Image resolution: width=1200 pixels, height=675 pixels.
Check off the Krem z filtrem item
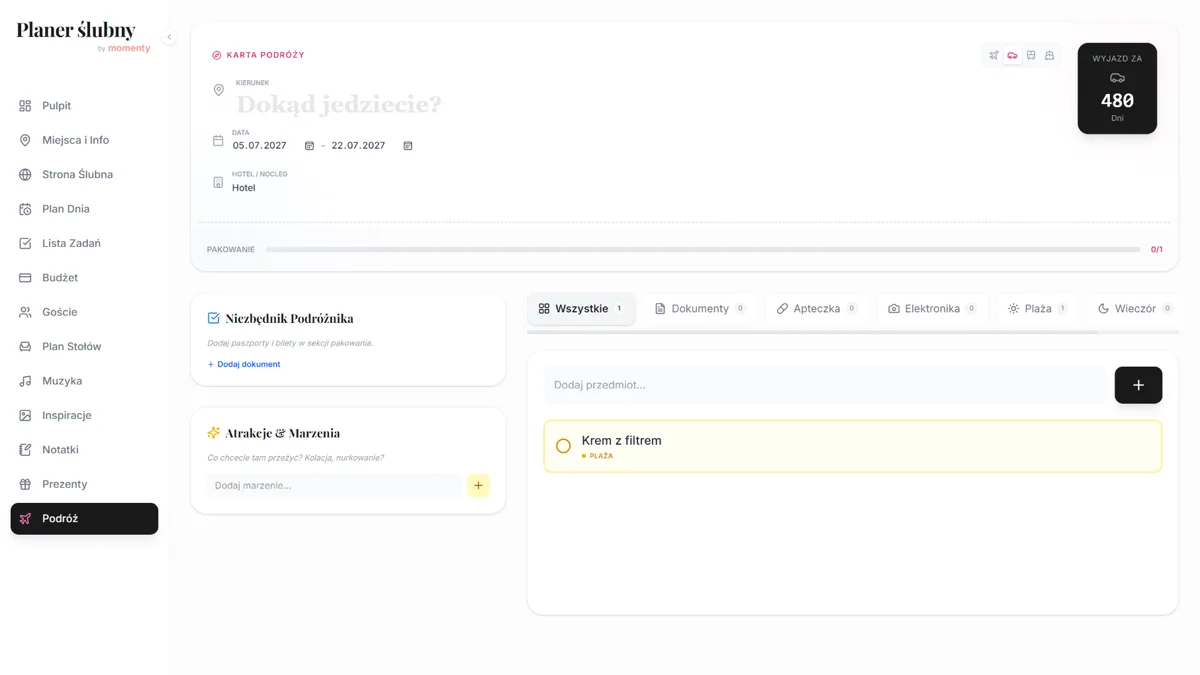[x=563, y=445]
